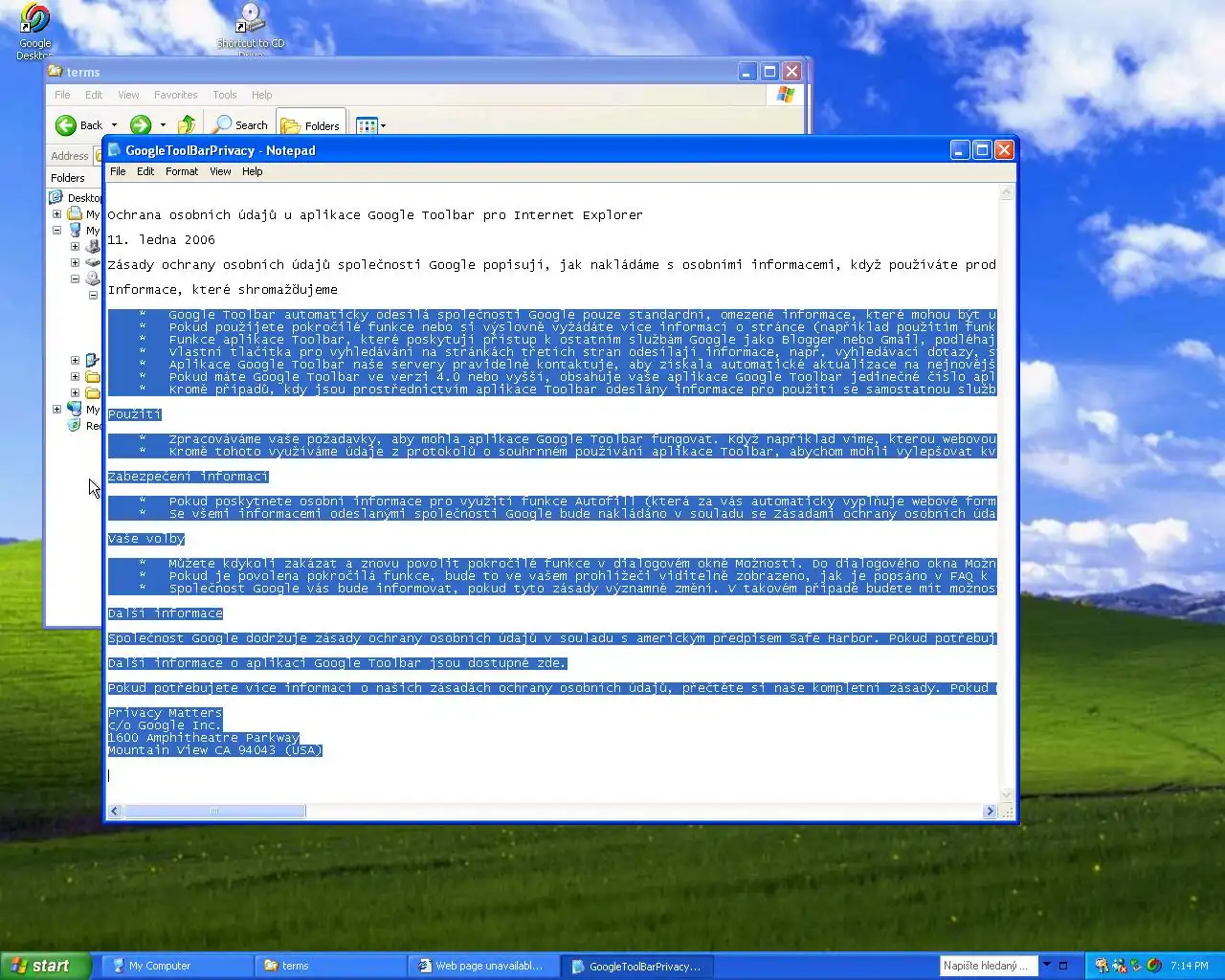The image size is (1225, 980).
Task: Click the first system tray icon
Action: point(1102,966)
